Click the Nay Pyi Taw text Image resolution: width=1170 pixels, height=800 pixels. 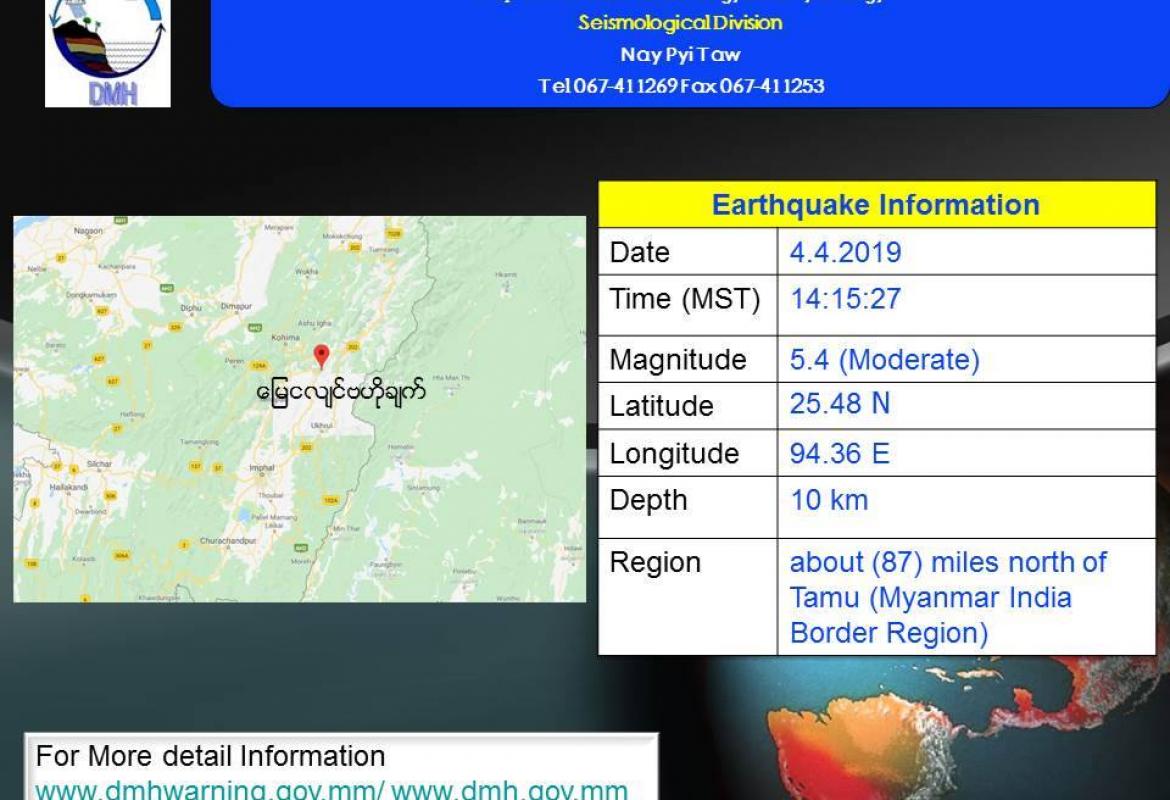pyautogui.click(x=681, y=54)
